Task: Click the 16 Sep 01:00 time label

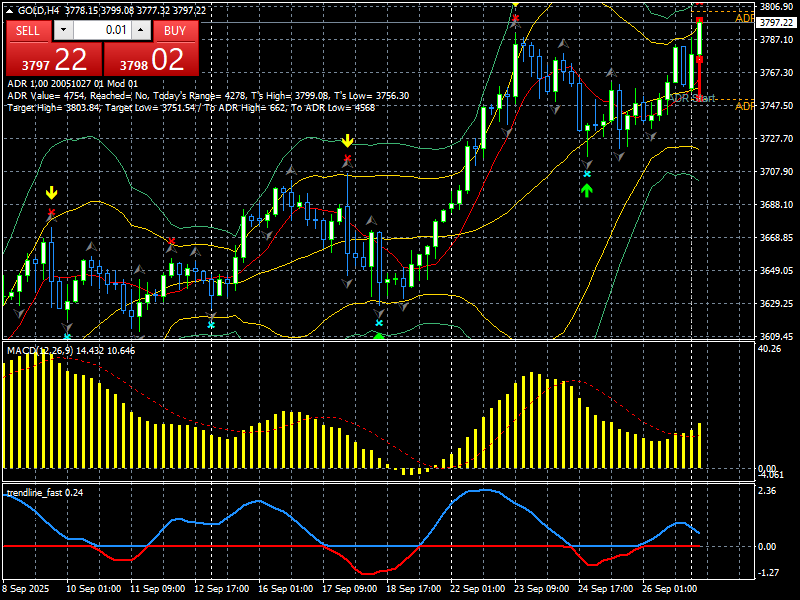Action: (x=286, y=588)
